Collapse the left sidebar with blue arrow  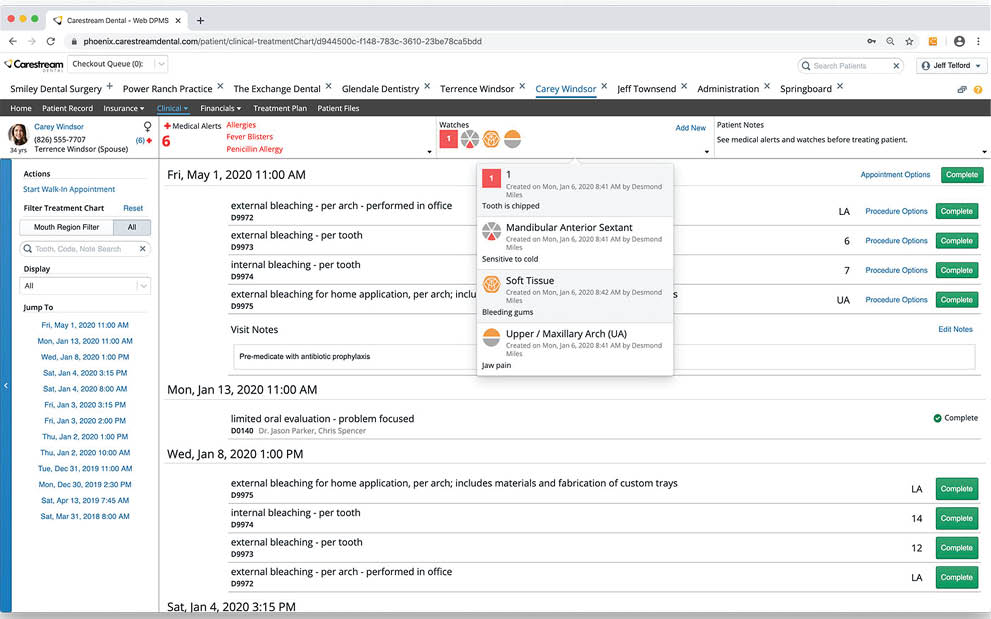pos(6,385)
